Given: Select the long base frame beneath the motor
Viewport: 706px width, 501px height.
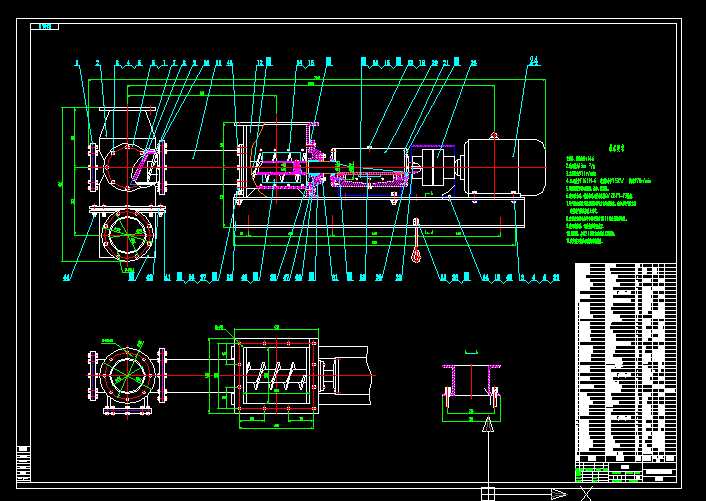Looking at the screenshot, I should click(379, 212).
